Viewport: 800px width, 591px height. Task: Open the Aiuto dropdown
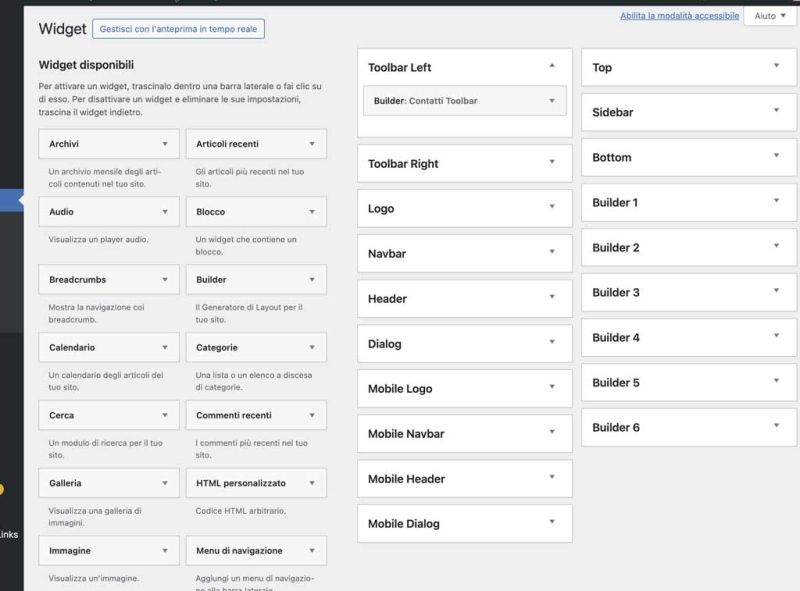[769, 15]
